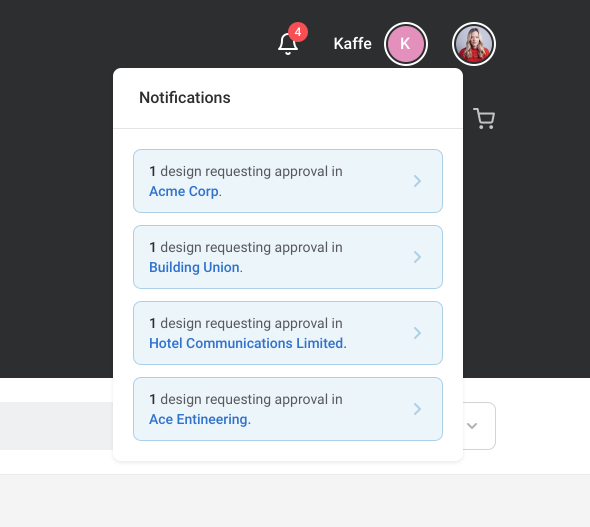Expand the Acme Corp notification chevron

(417, 181)
